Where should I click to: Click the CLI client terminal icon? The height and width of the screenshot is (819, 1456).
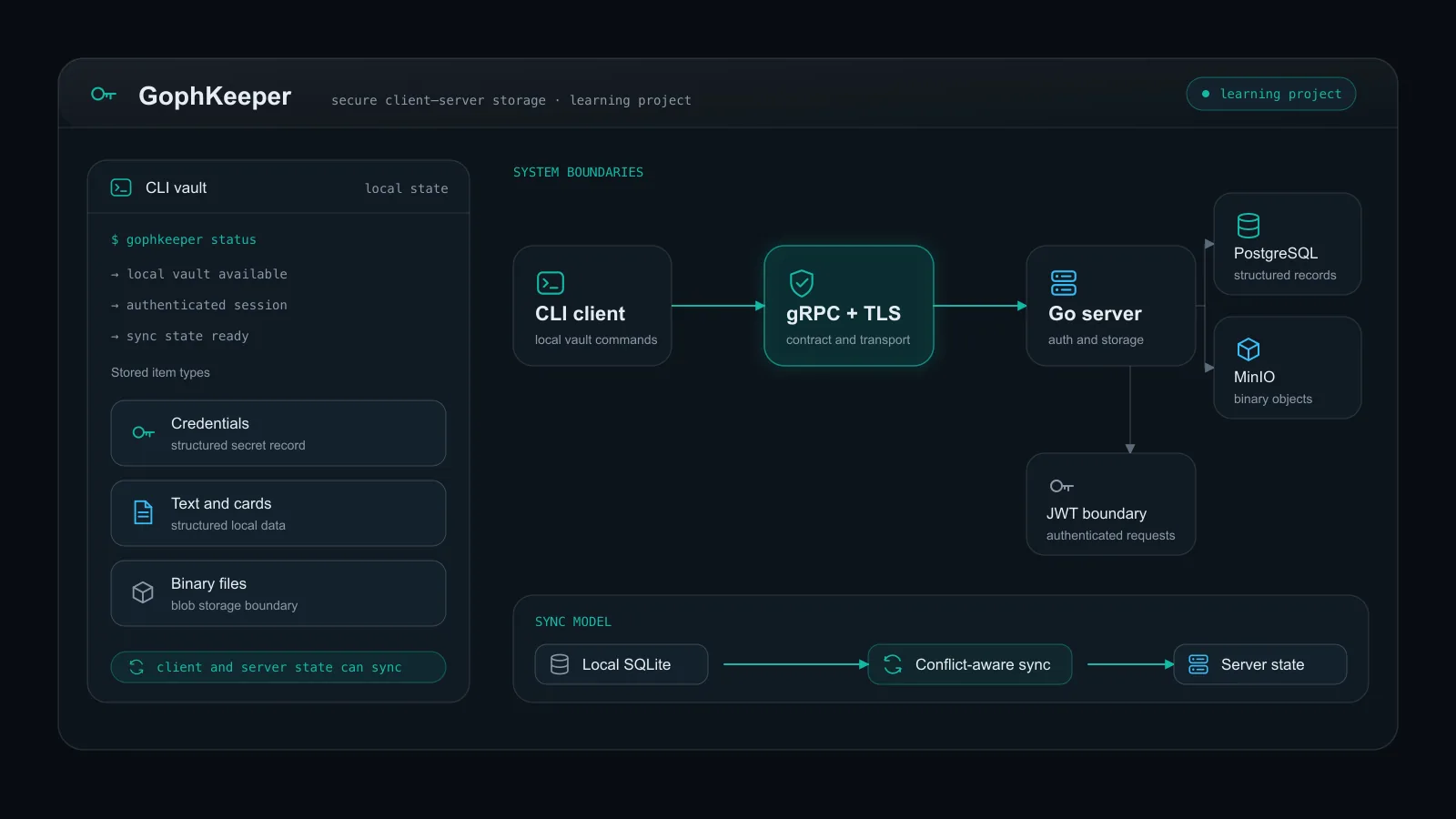click(x=551, y=283)
